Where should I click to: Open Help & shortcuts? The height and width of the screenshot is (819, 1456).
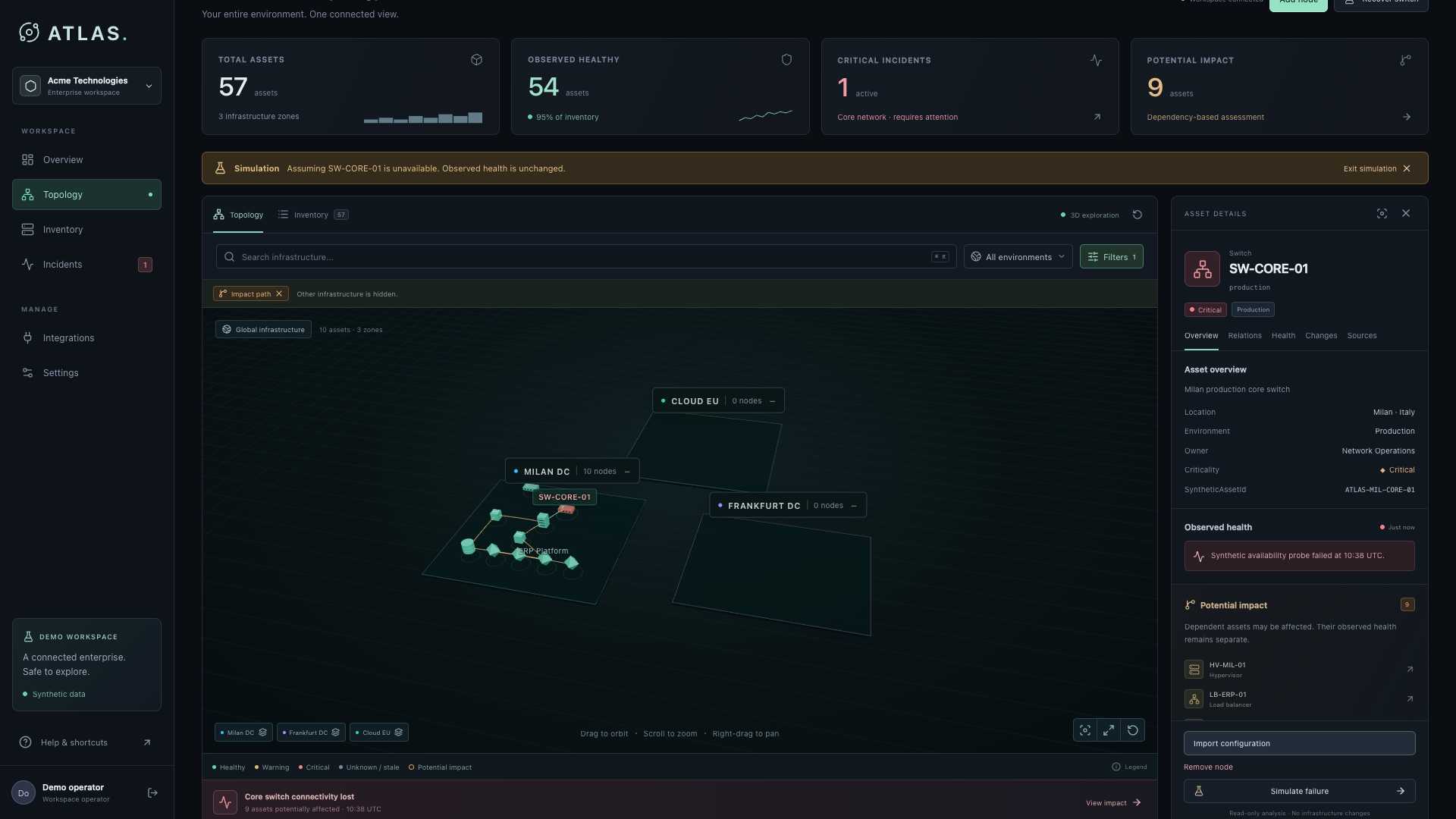point(86,743)
